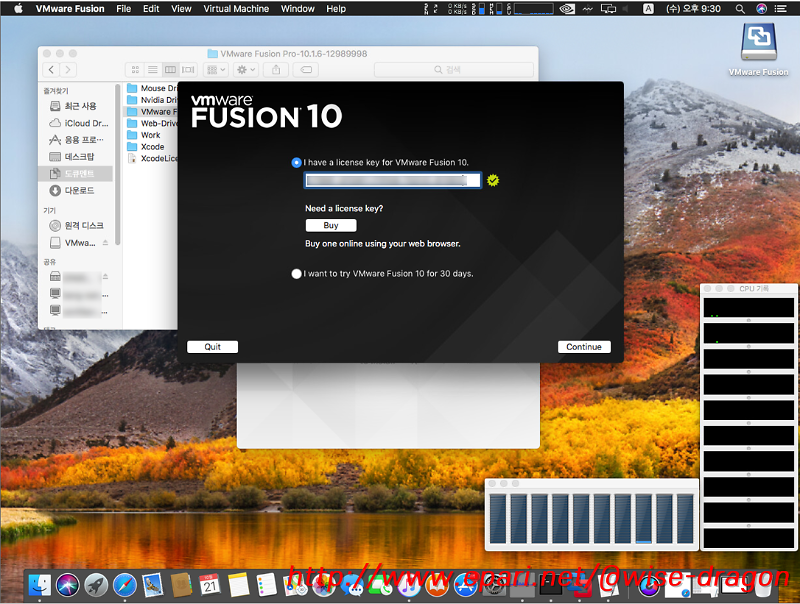Open Launchpad from the Dock
This screenshot has height=604, width=800.
coord(96,585)
